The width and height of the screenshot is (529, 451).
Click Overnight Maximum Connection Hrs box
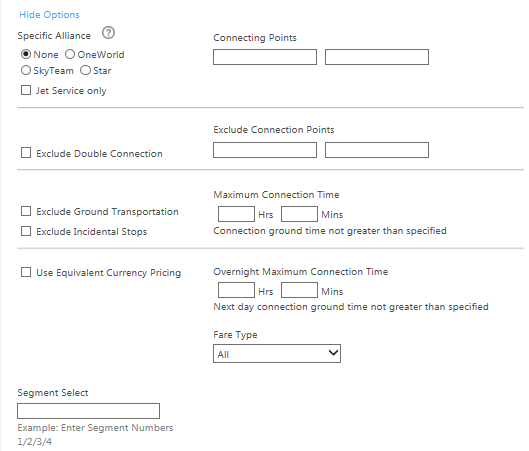click(x=236, y=290)
